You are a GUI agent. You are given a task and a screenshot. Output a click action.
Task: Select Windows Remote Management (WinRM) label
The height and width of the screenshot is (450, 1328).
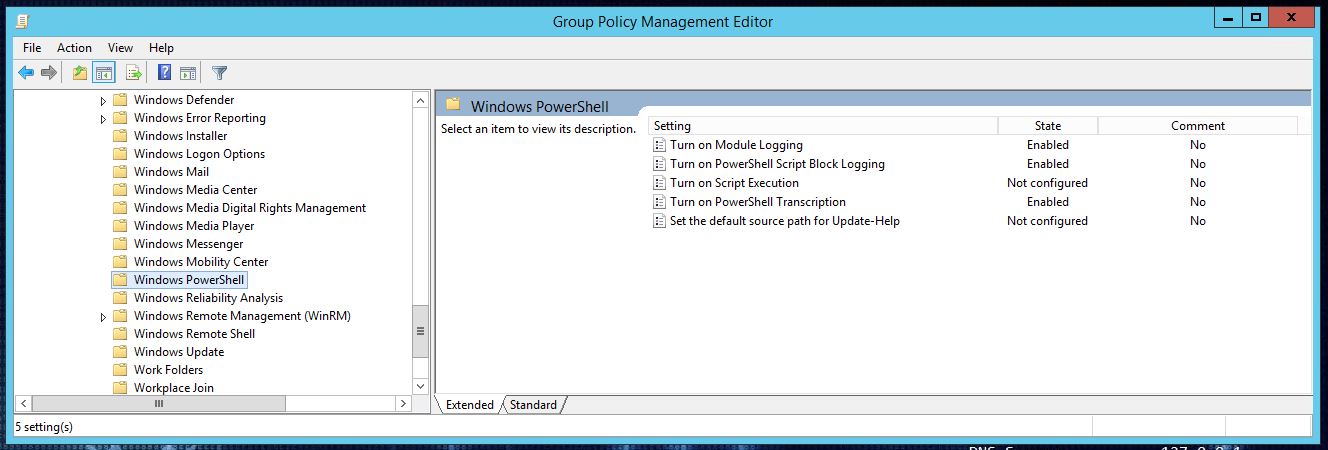(x=242, y=316)
